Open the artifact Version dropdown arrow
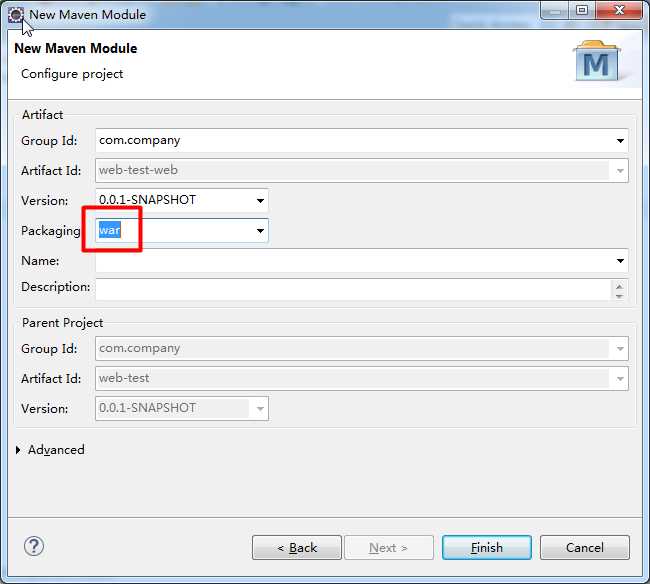This screenshot has width=650, height=584. coord(260,201)
